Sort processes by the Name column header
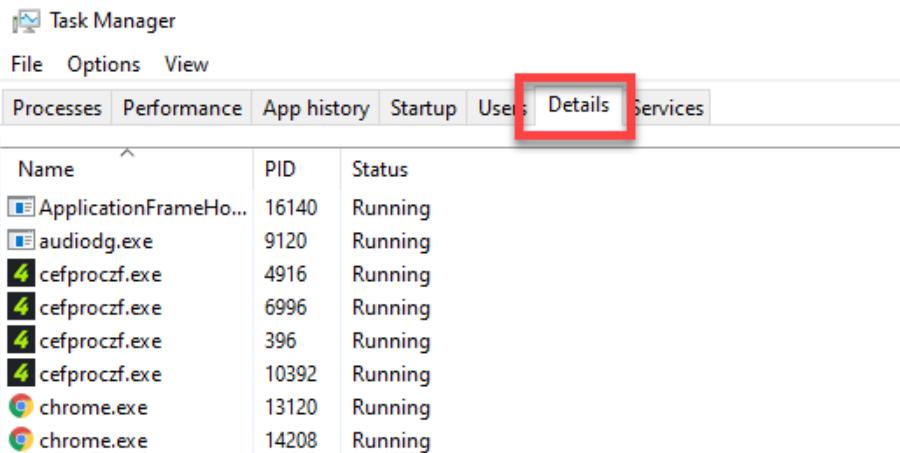The height and width of the screenshot is (453, 900). coord(46,169)
